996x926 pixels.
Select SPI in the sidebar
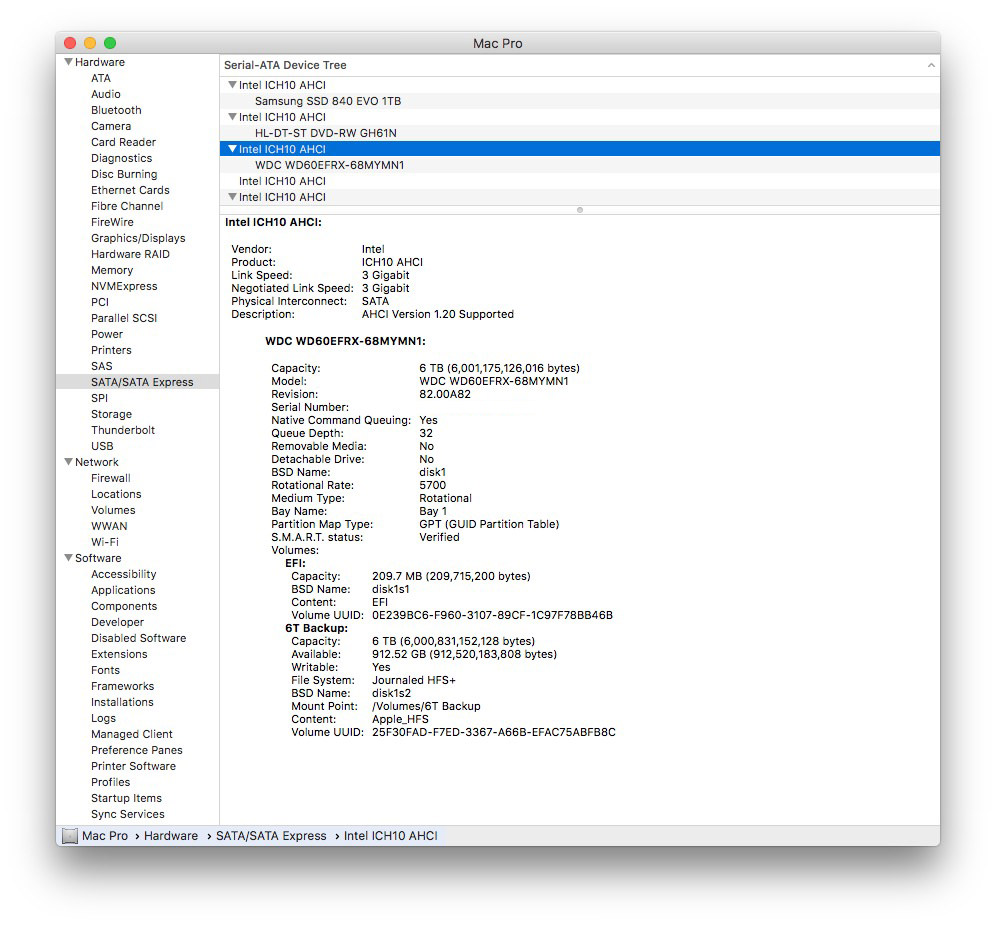click(x=99, y=398)
